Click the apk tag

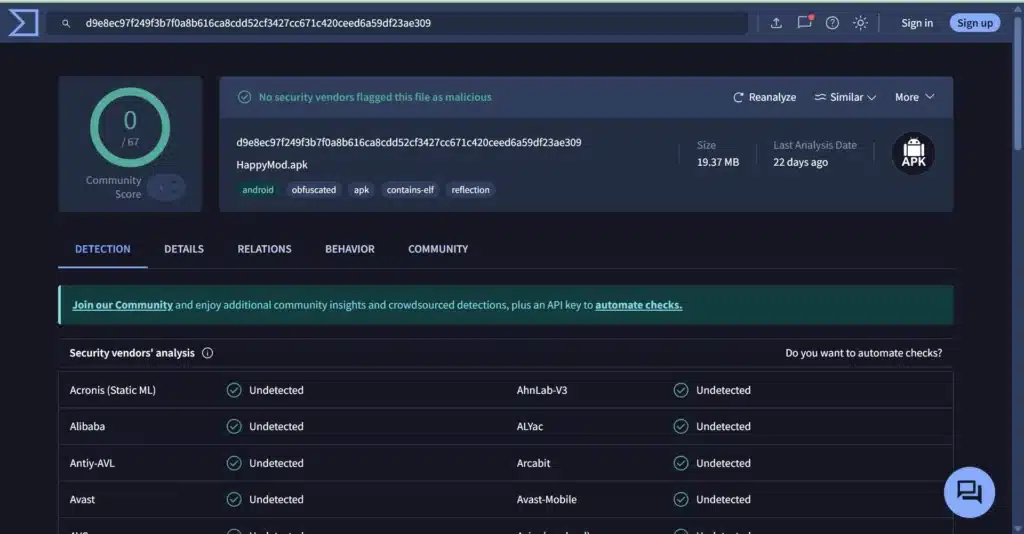pyautogui.click(x=361, y=190)
